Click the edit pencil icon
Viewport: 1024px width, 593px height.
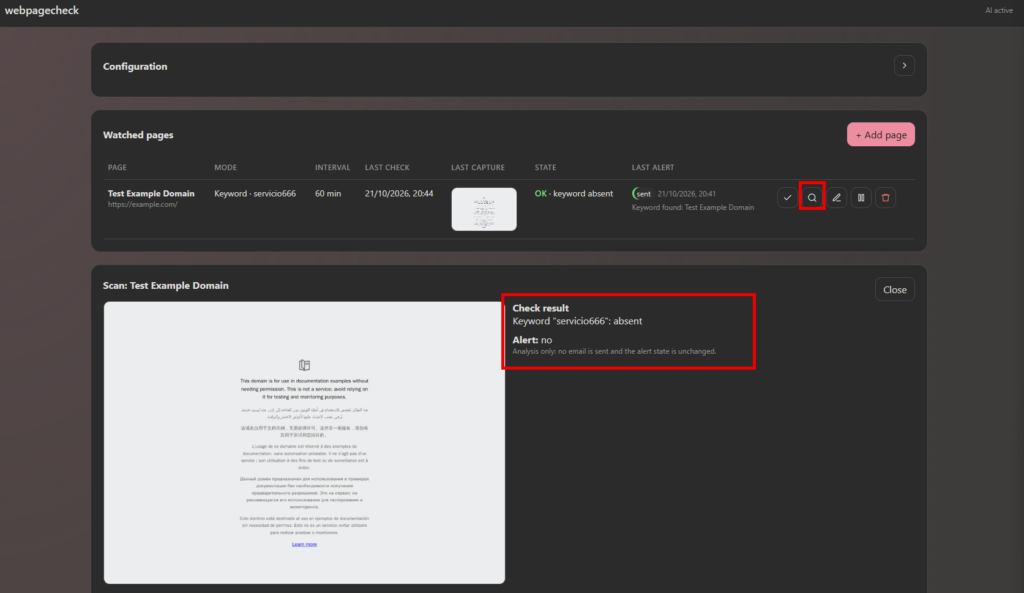tap(837, 197)
